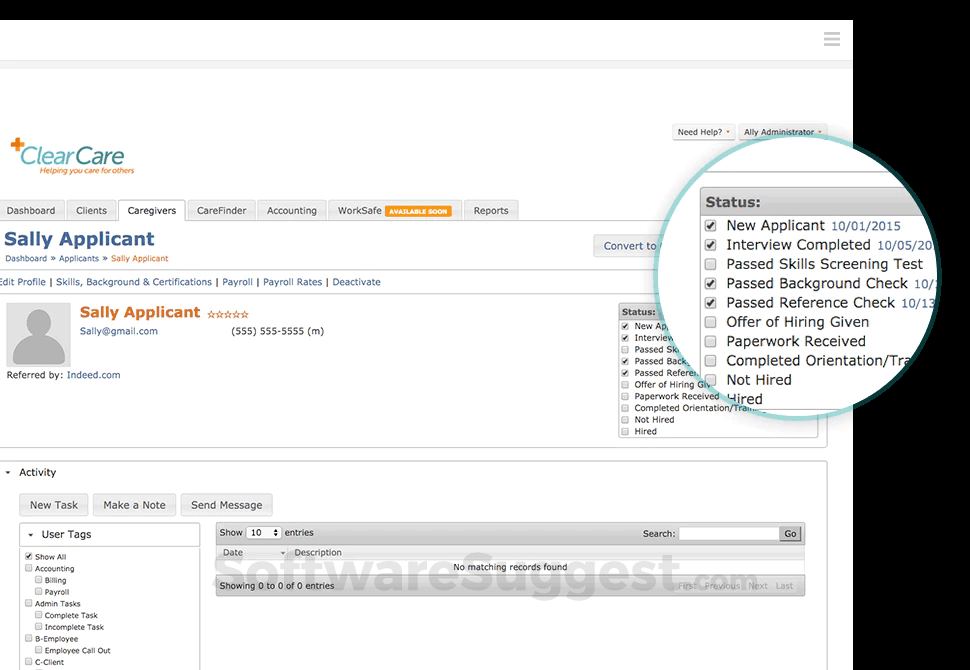
Task: Open the Ally Administrator dropdown
Action: point(783,131)
